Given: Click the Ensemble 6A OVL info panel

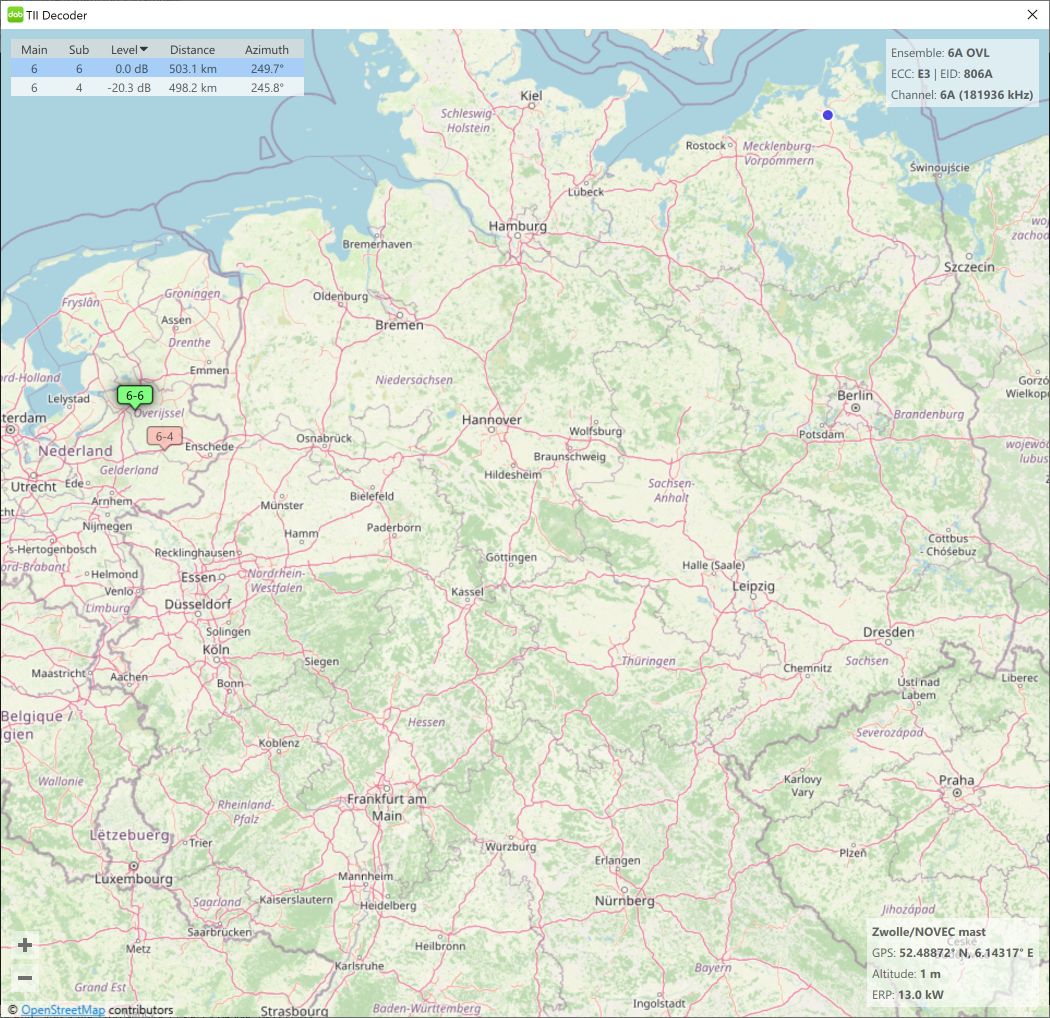Looking at the screenshot, I should [x=961, y=73].
